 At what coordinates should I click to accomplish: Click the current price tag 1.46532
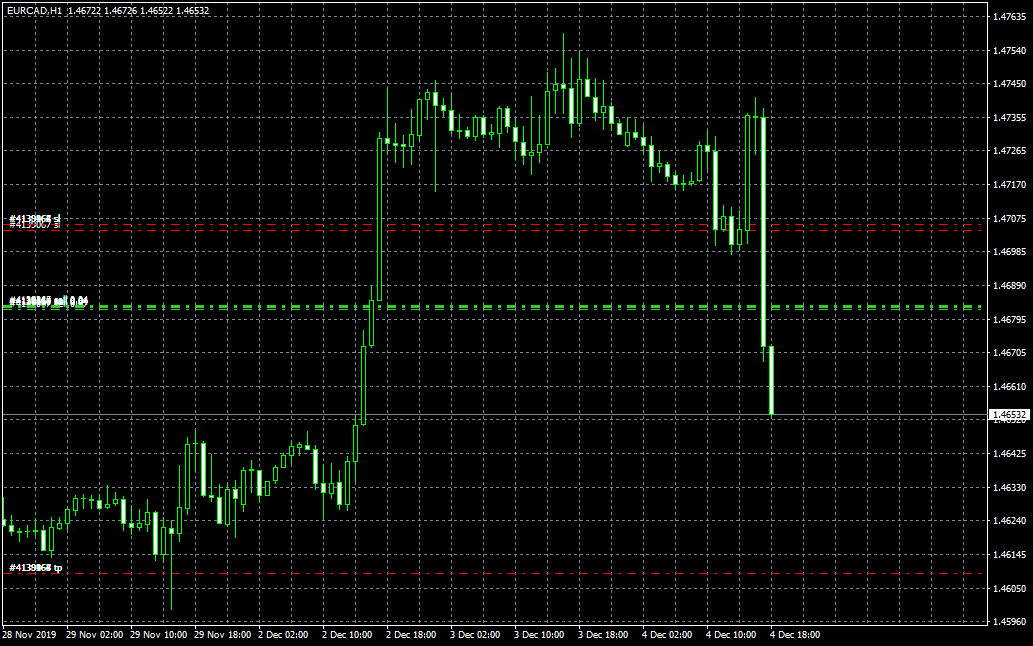click(1009, 414)
